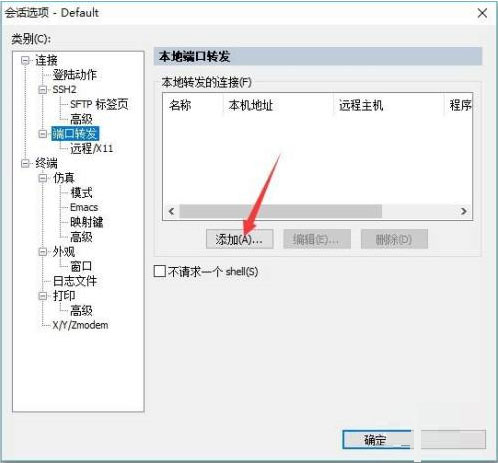Select the 远程/X11 tree item
This screenshot has height=463, width=498.
pos(92,148)
